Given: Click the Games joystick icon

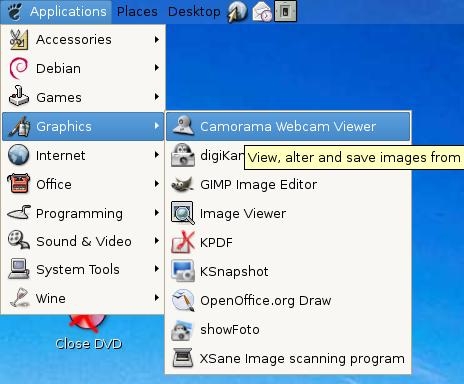Looking at the screenshot, I should tap(19, 96).
